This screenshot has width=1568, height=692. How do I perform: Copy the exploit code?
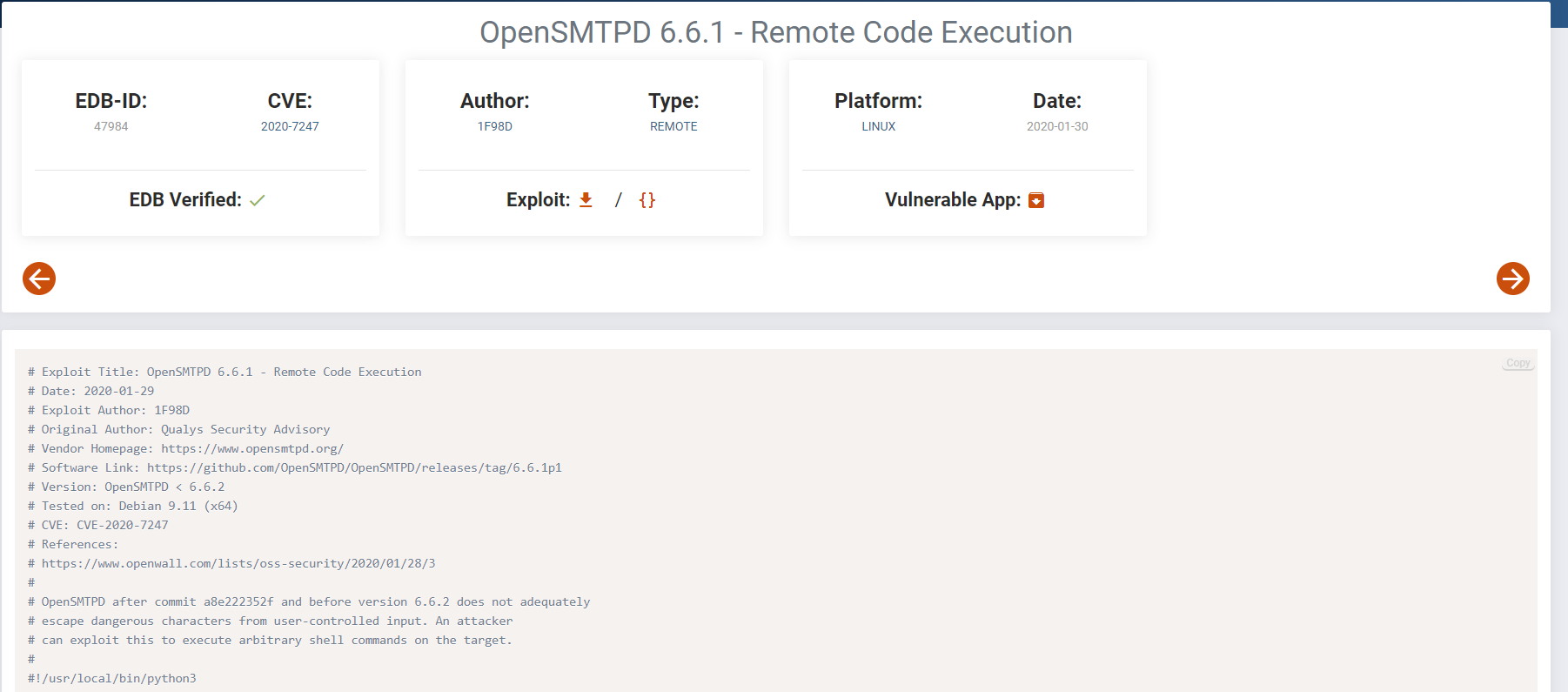point(1518,363)
